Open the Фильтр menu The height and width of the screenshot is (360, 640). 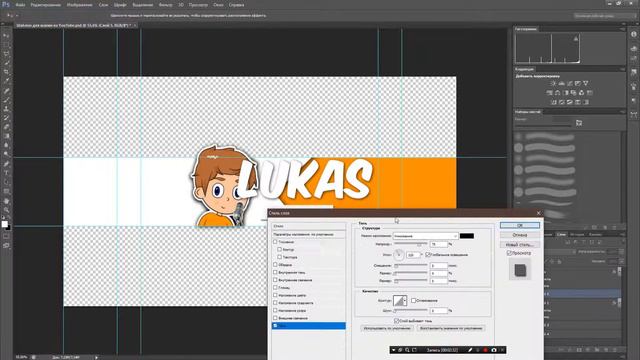[165, 5]
